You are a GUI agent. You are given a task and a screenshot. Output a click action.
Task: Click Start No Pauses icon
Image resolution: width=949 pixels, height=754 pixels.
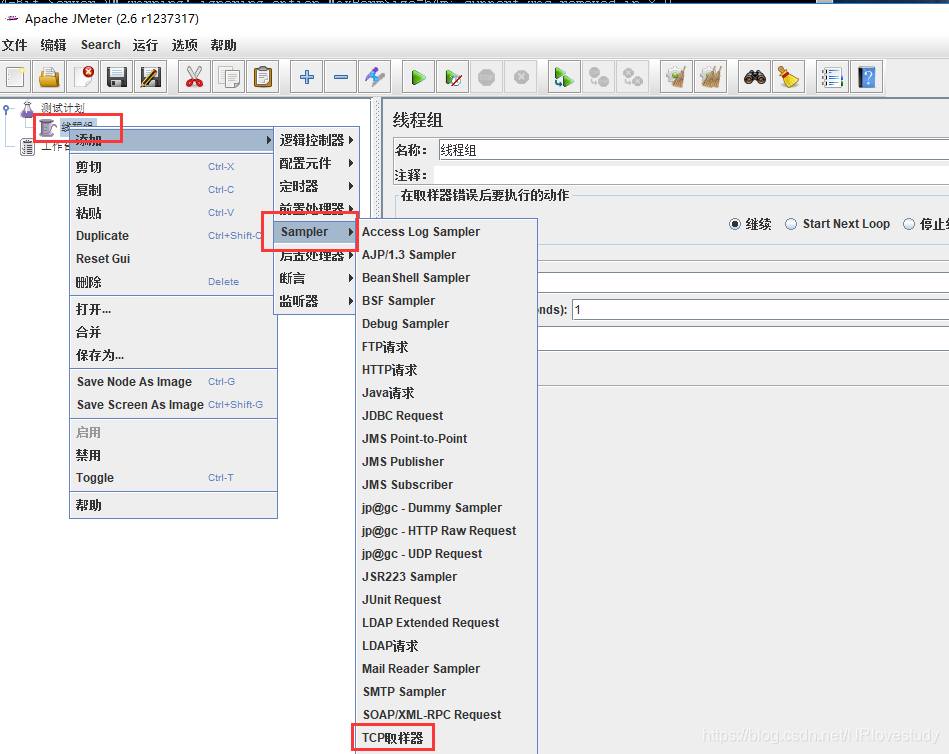453,77
